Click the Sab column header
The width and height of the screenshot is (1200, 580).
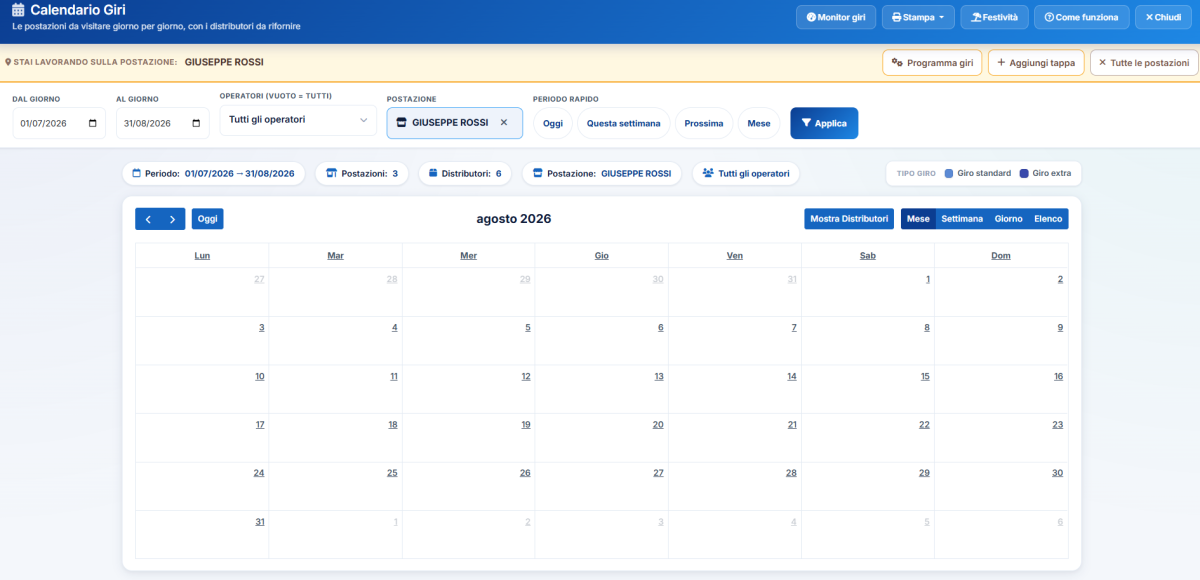tap(868, 256)
